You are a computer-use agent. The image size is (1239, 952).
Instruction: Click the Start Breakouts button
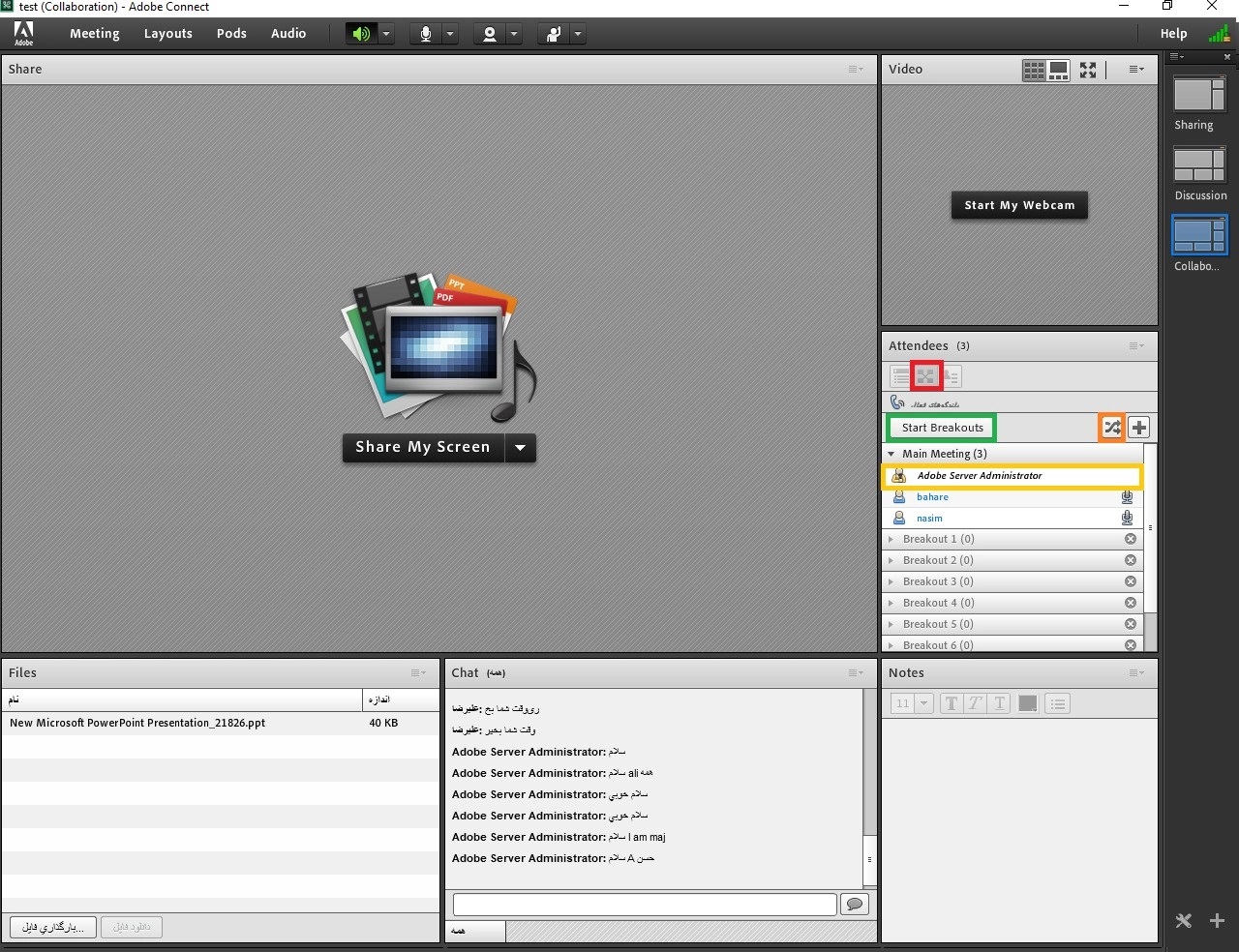coord(942,428)
